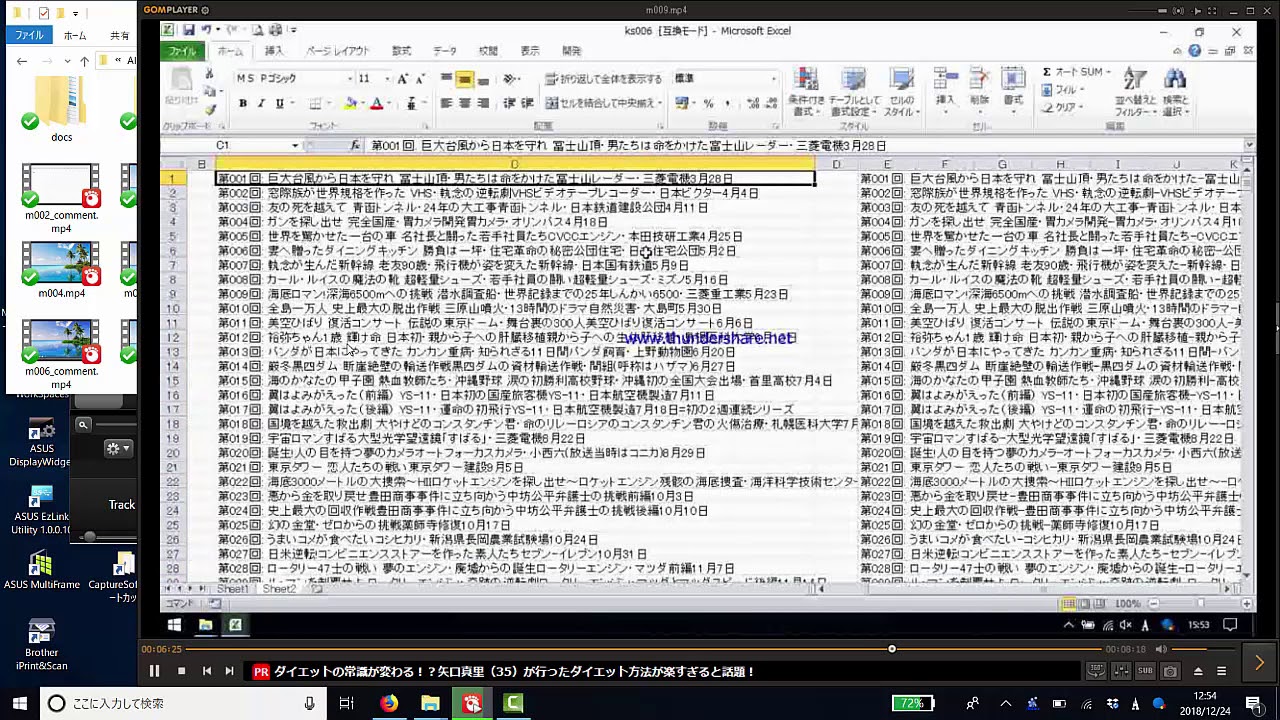The height and width of the screenshot is (720, 1280).
Task: Switch to the ホーム tab in File Explorer
Action: pyautogui.click(x=75, y=35)
